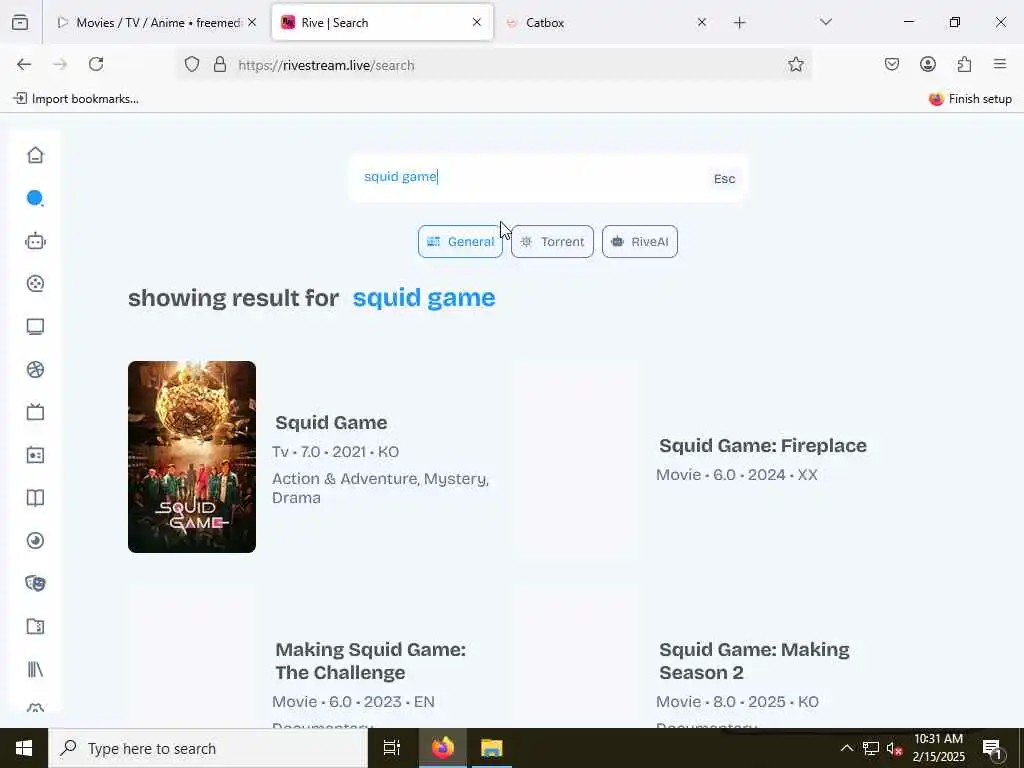Open the ID-card style sidebar icon
Image resolution: width=1024 pixels, height=768 pixels.
point(35,455)
